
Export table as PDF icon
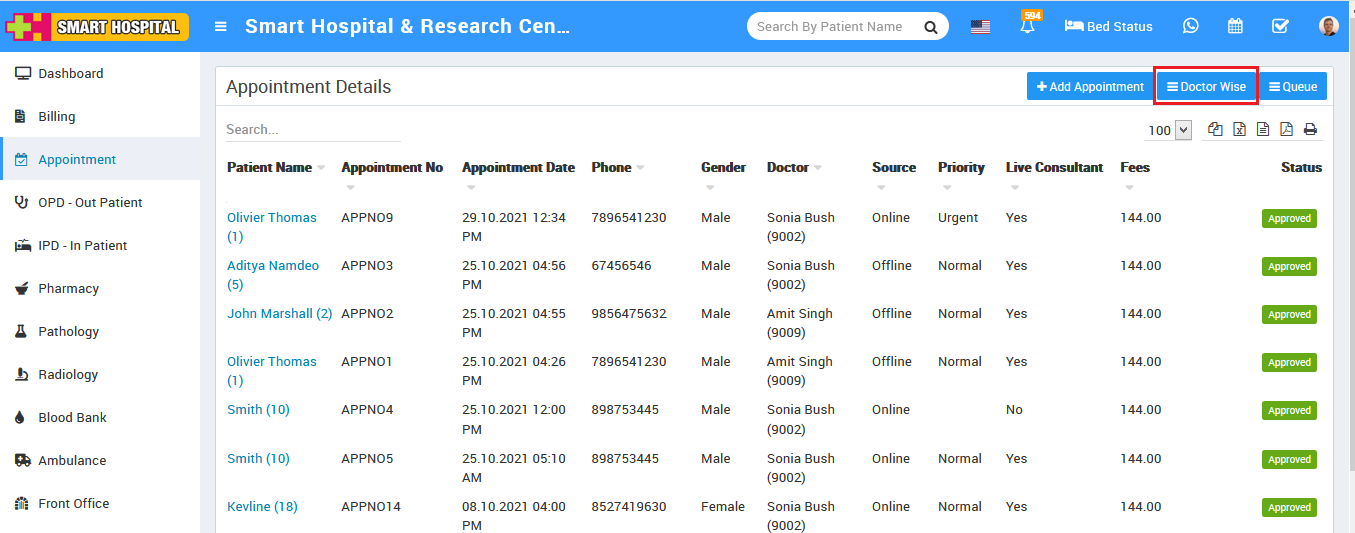click(x=1286, y=129)
